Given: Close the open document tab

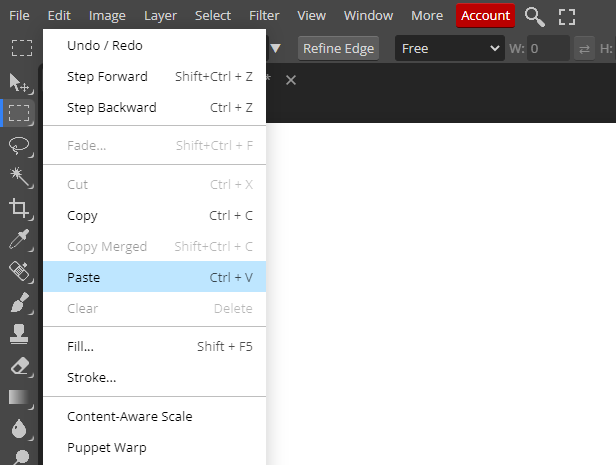Looking at the screenshot, I should click(x=291, y=80).
